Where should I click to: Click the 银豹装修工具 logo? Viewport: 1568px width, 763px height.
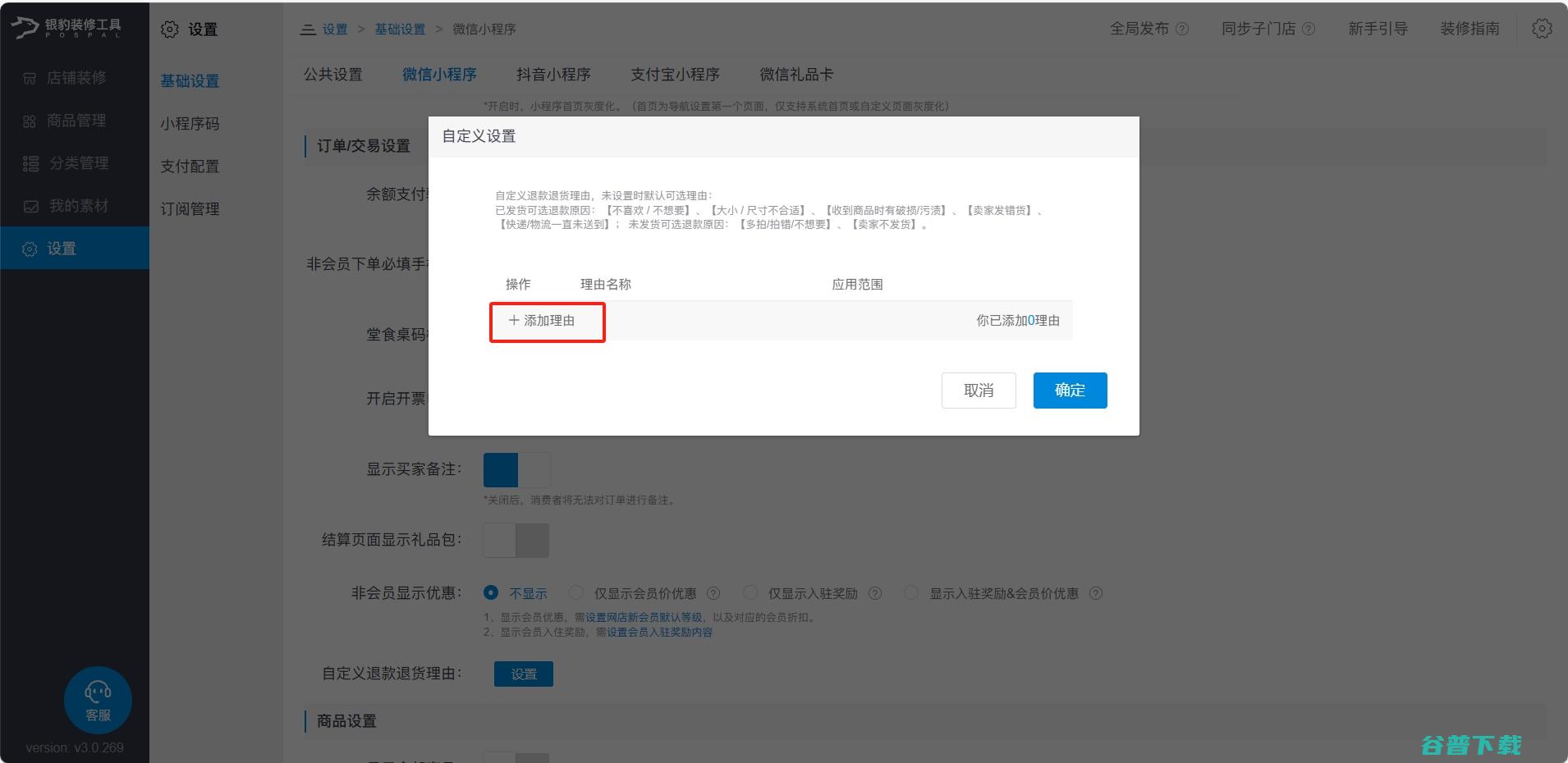pyautogui.click(x=66, y=27)
